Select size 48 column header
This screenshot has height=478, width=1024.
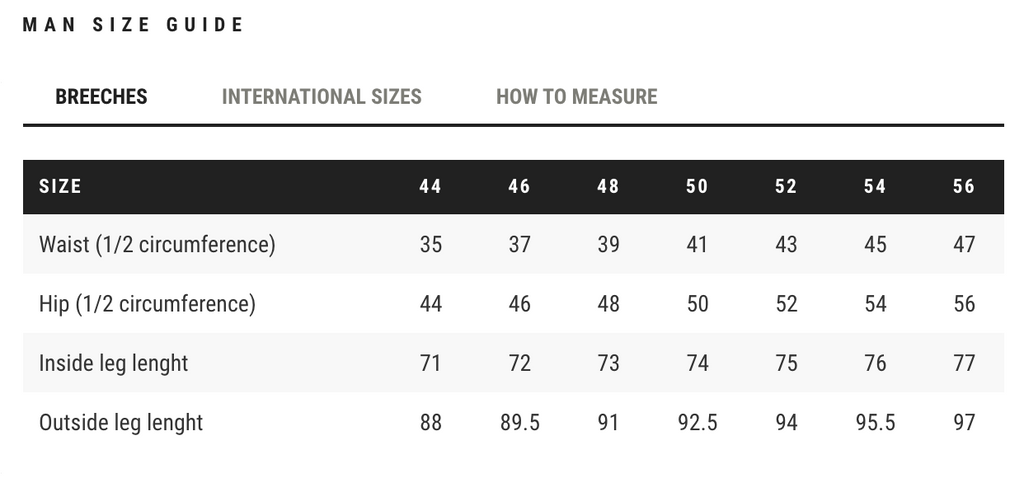pyautogui.click(x=608, y=186)
